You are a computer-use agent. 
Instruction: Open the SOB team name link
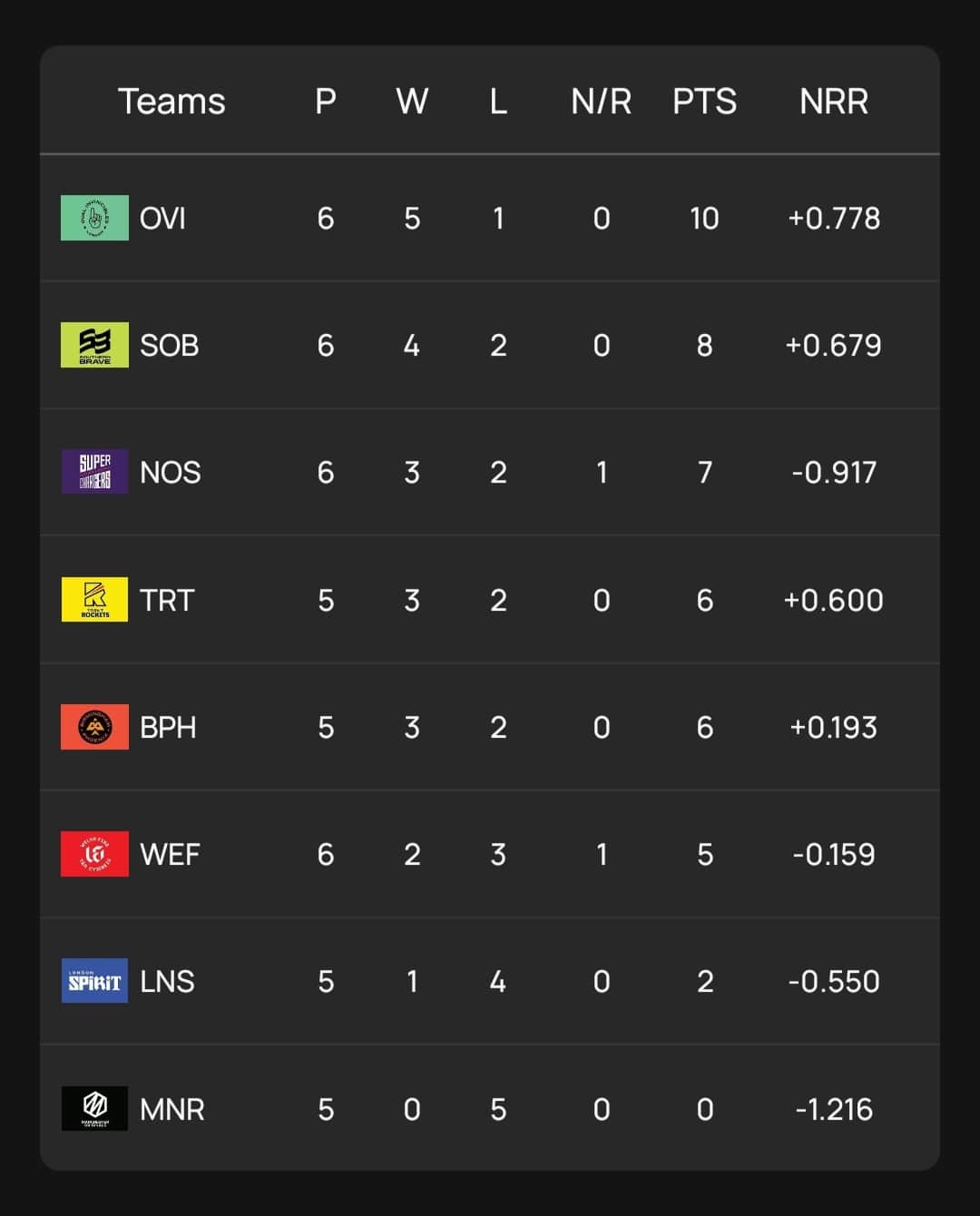coord(169,346)
